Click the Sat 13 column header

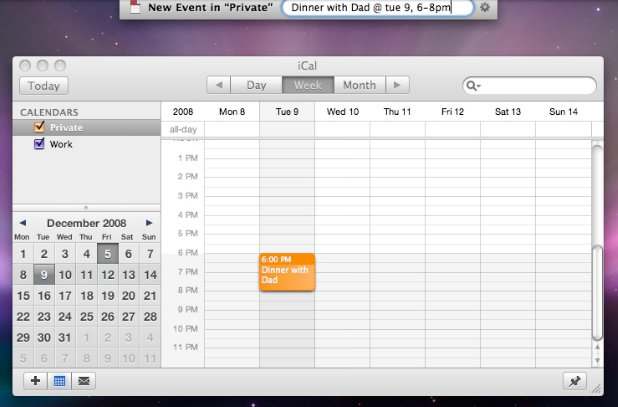[508, 112]
